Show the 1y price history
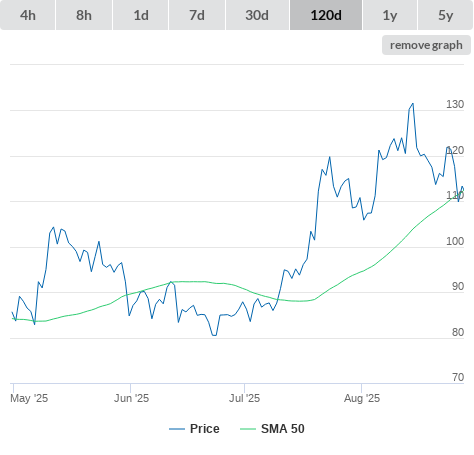Image resolution: width=474 pixels, height=455 pixels. [390, 15]
